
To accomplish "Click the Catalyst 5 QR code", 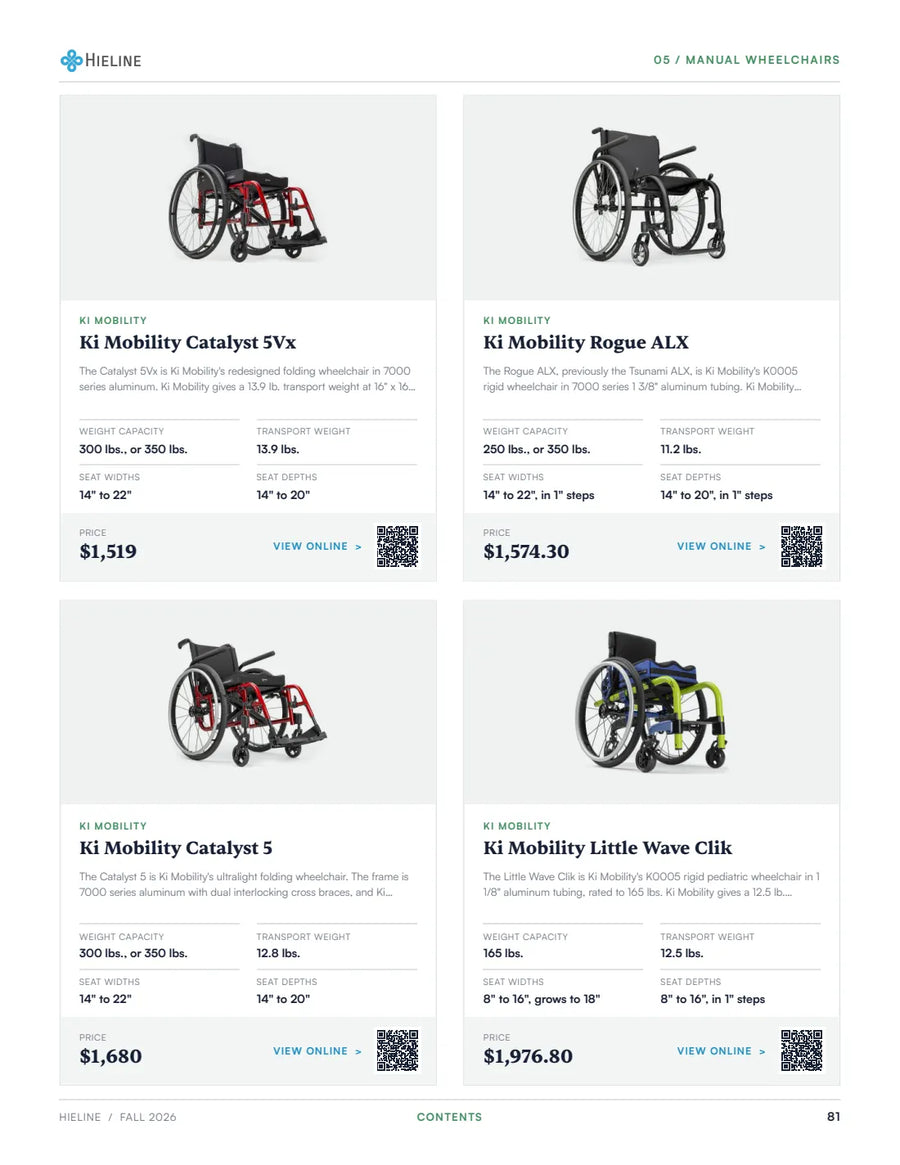I will click(398, 1051).
